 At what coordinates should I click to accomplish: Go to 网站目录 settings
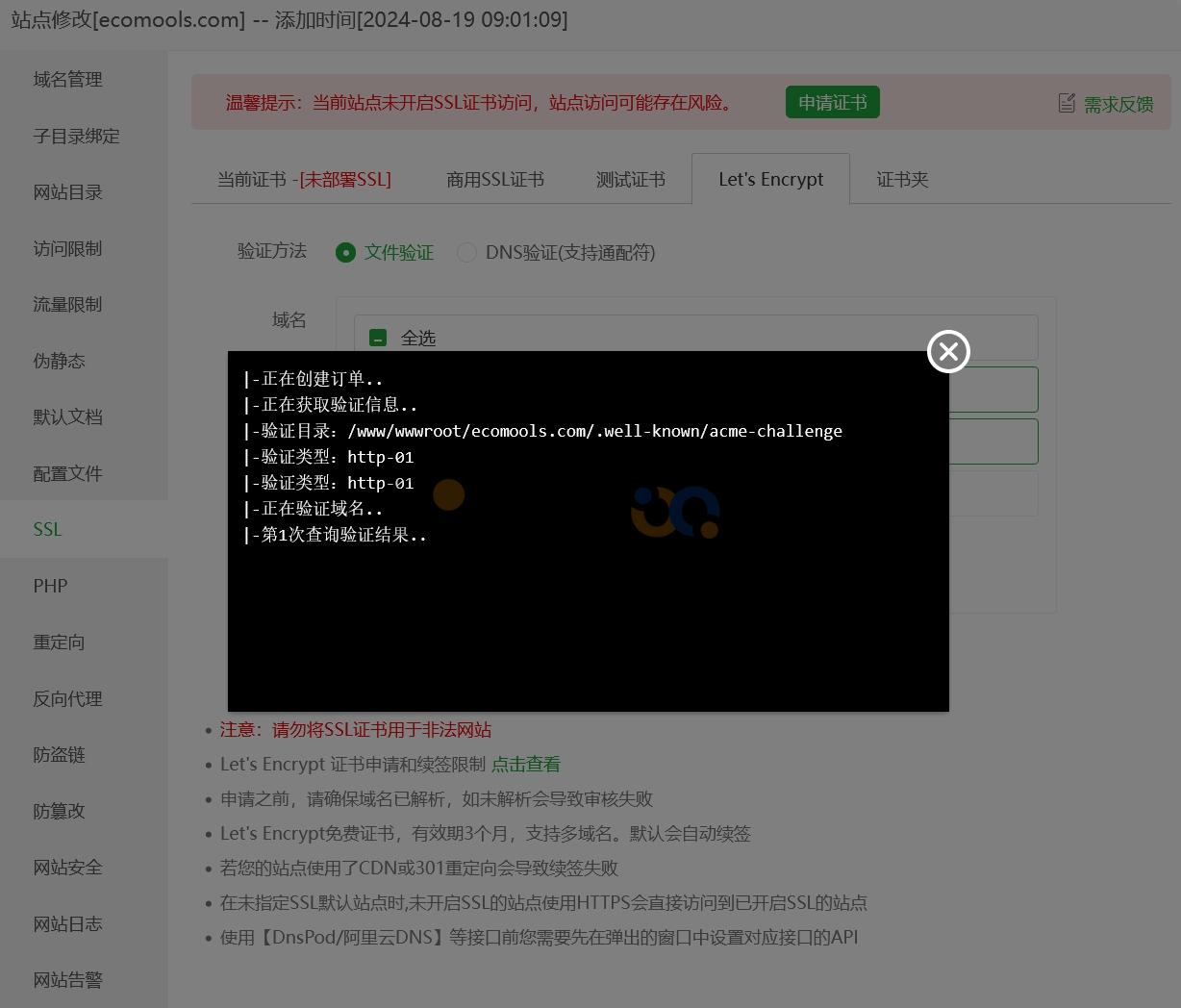(67, 192)
